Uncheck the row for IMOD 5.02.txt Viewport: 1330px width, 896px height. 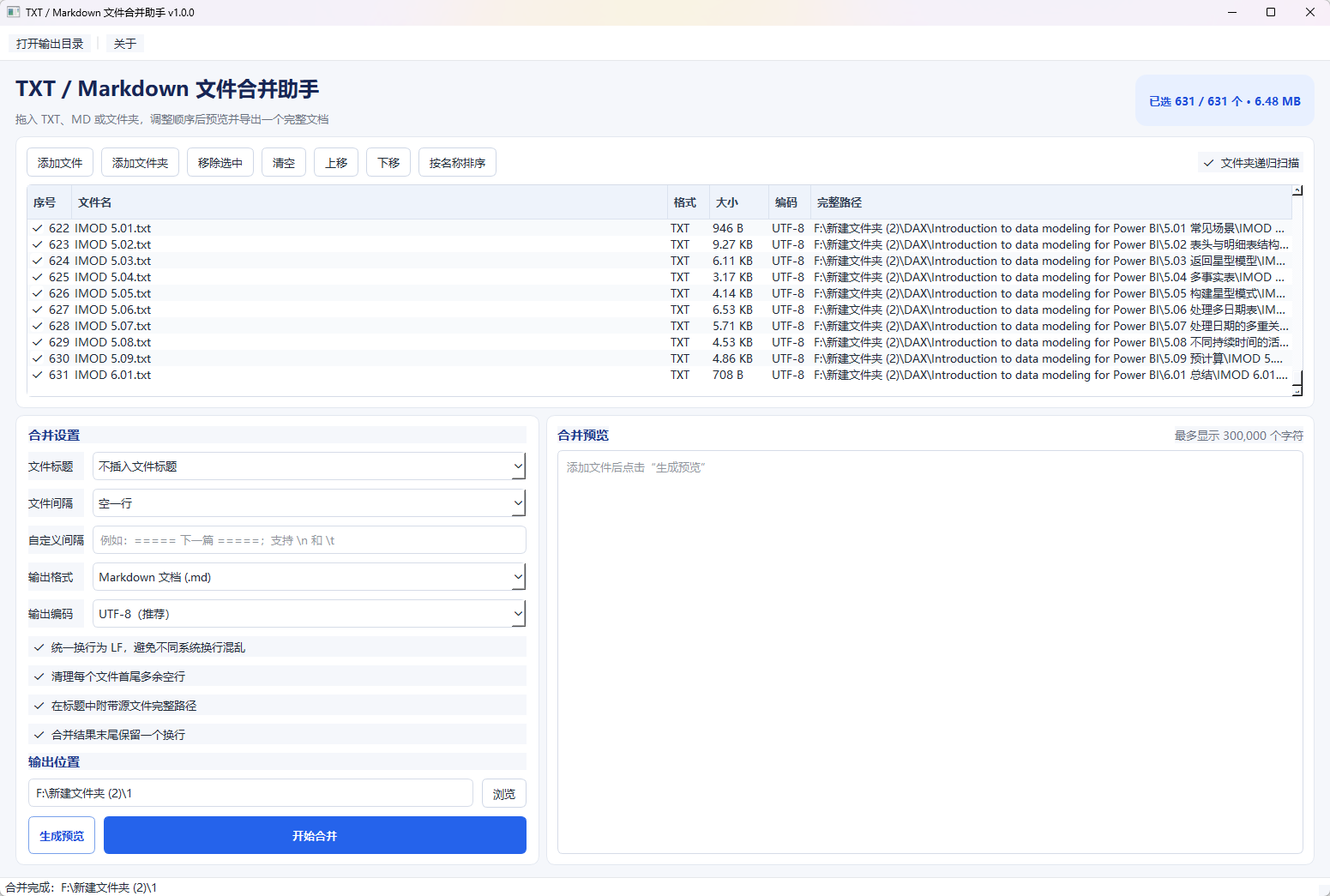click(38, 244)
